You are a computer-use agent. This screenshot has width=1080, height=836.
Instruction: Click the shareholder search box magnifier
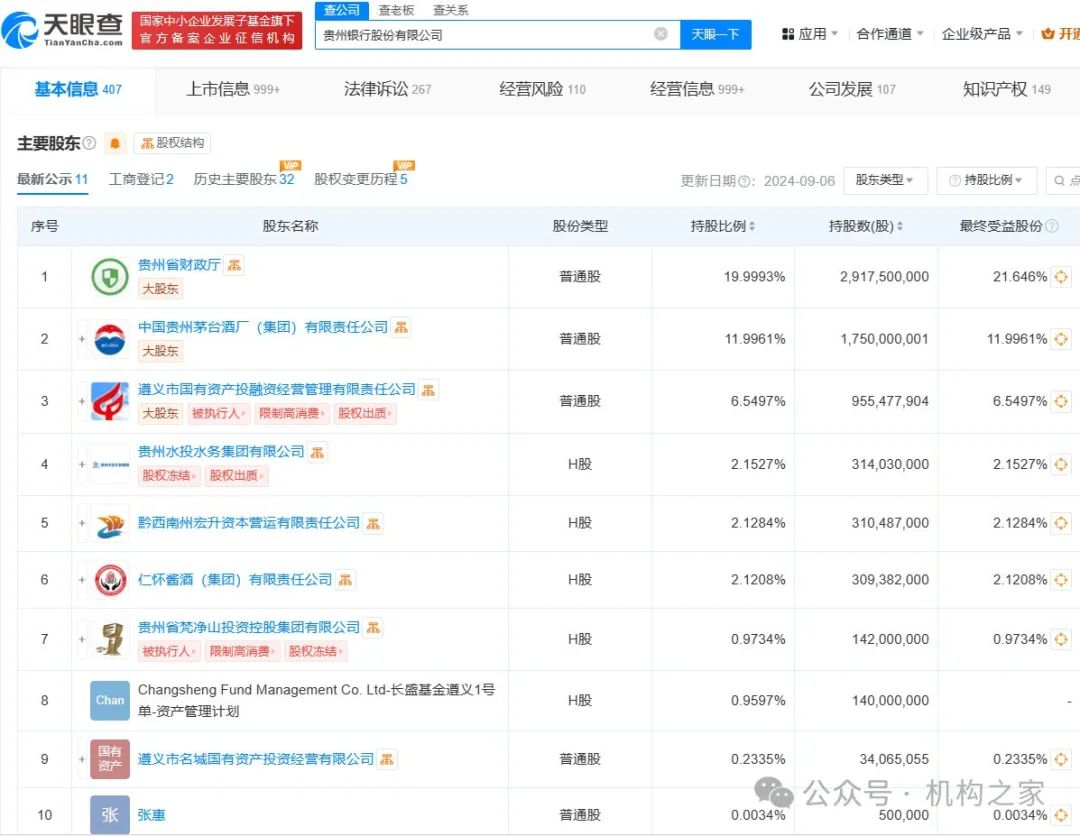1059,180
